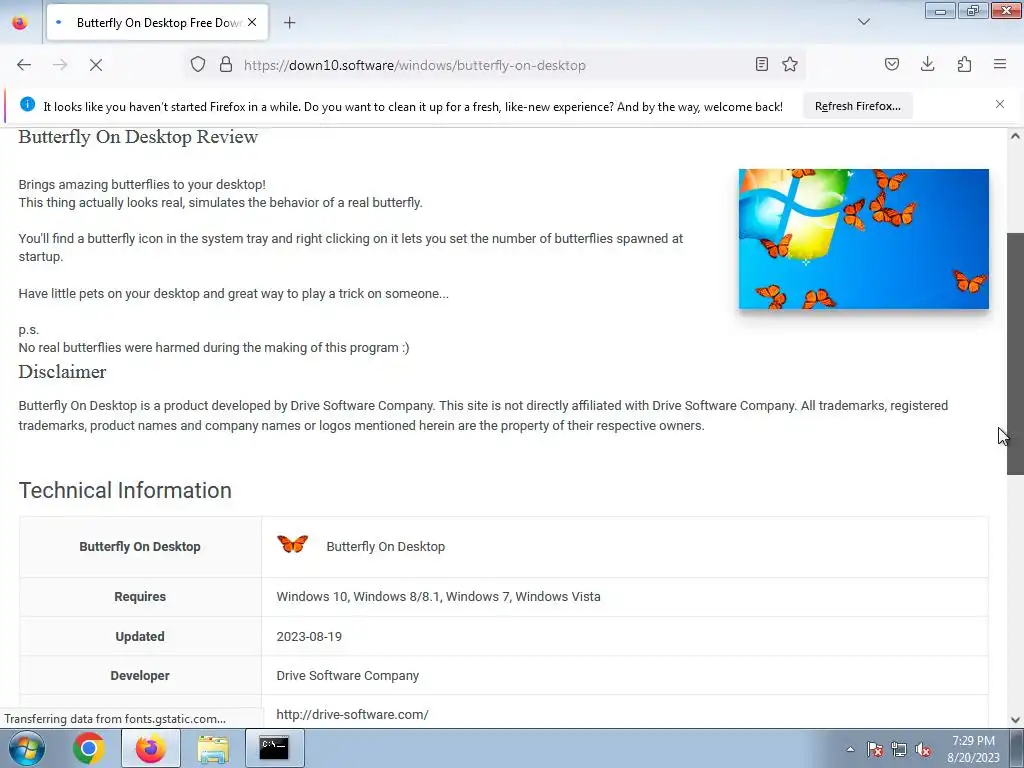Open File Explorer from taskbar
The height and width of the screenshot is (768, 1024).
pyautogui.click(x=213, y=748)
